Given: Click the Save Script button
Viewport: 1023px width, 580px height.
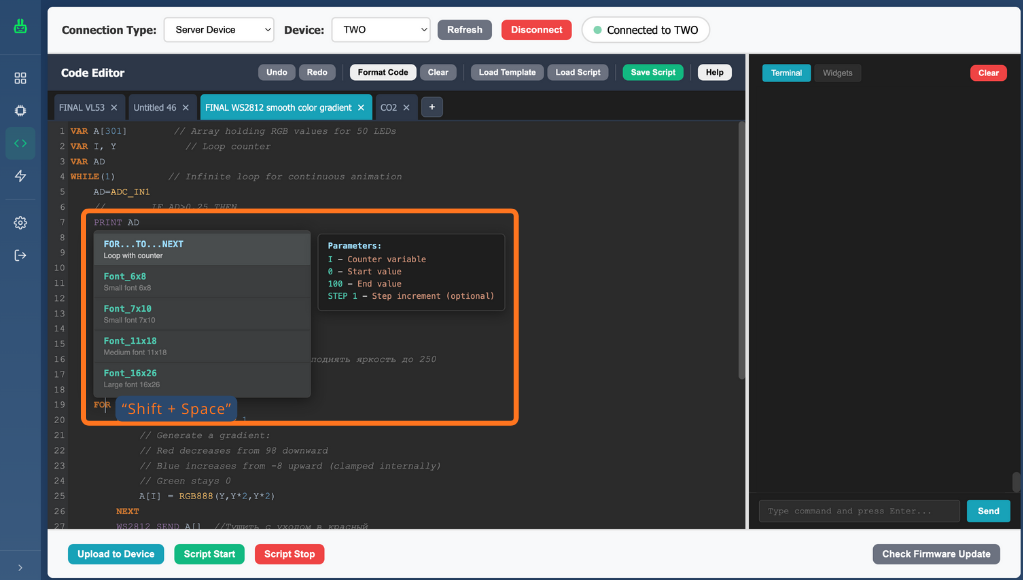Looking at the screenshot, I should (653, 72).
